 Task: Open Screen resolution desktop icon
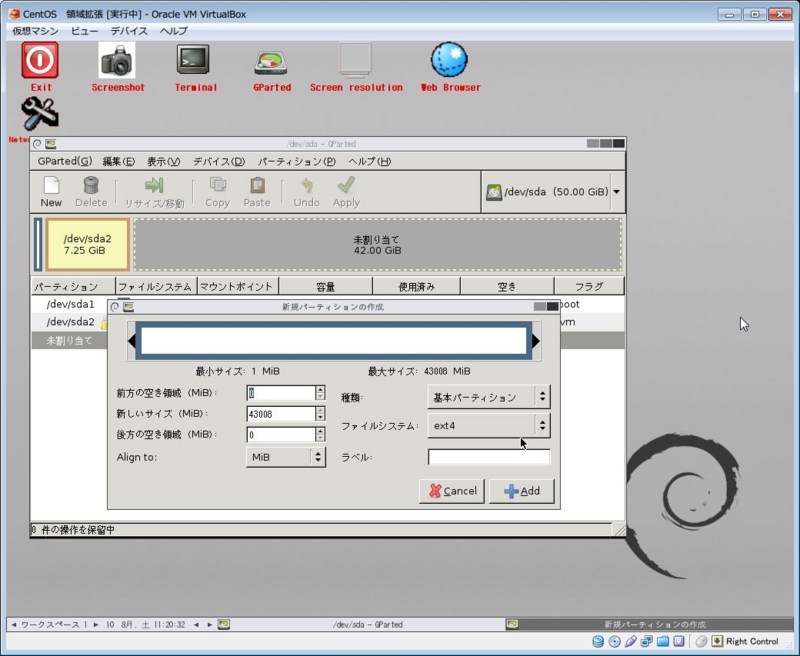tap(355, 60)
